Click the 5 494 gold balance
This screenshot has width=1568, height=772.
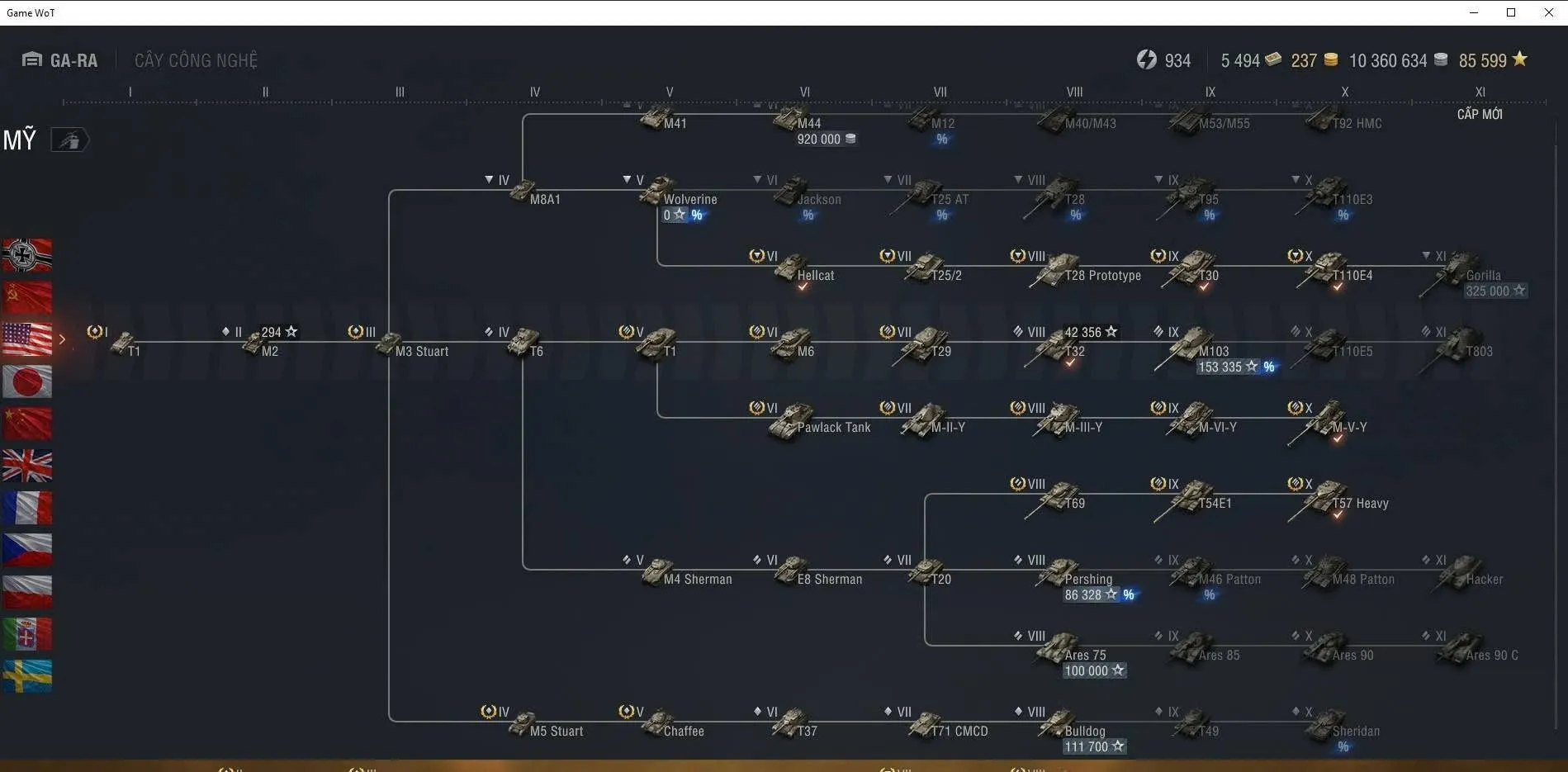[1250, 60]
